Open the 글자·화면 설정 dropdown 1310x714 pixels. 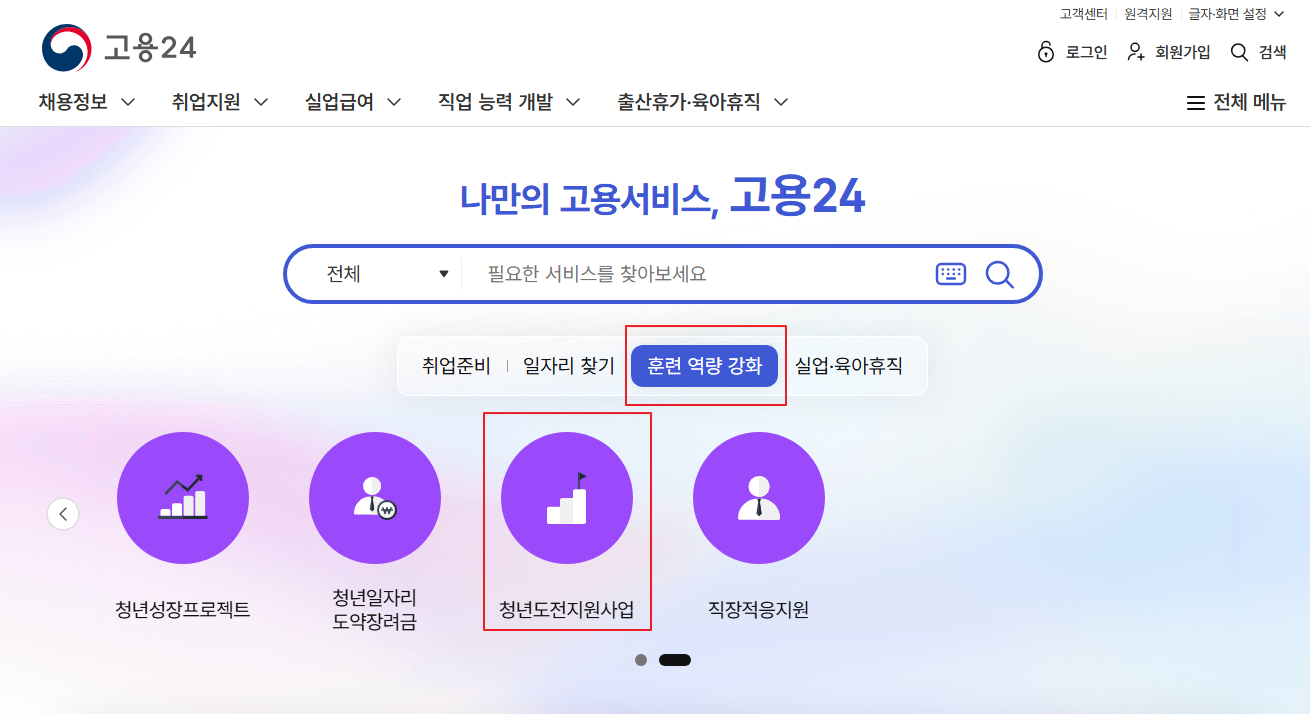pyautogui.click(x=1236, y=14)
